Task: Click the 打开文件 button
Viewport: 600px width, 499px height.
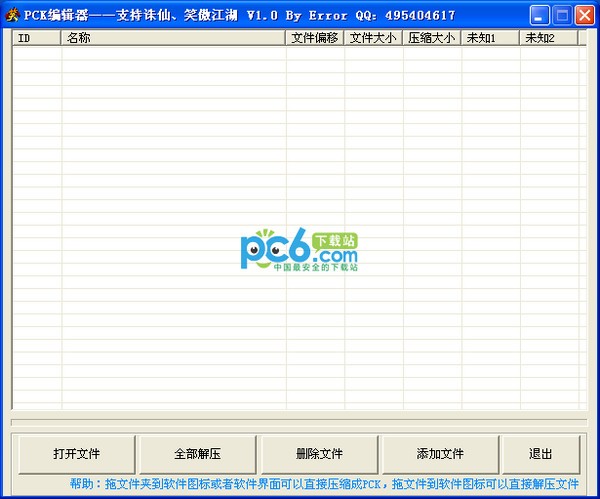Action: [77, 454]
